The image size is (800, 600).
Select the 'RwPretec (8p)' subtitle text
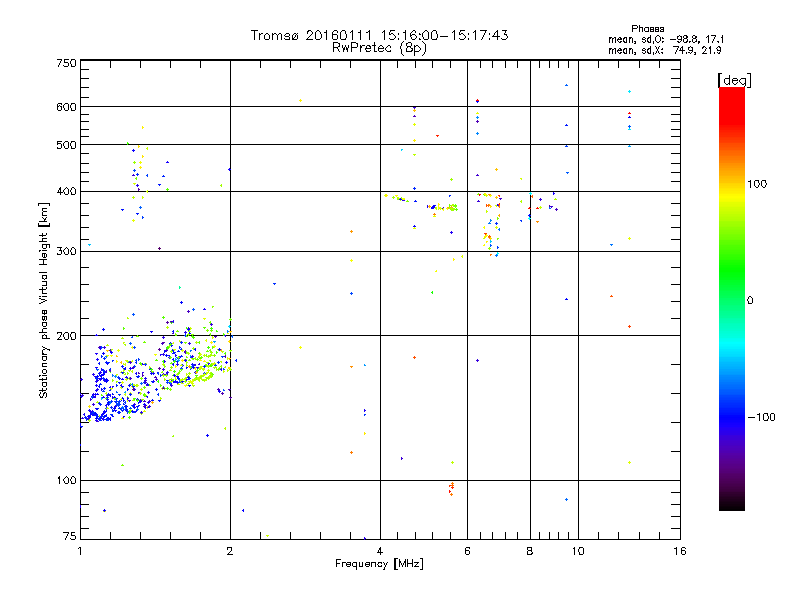[x=379, y=48]
